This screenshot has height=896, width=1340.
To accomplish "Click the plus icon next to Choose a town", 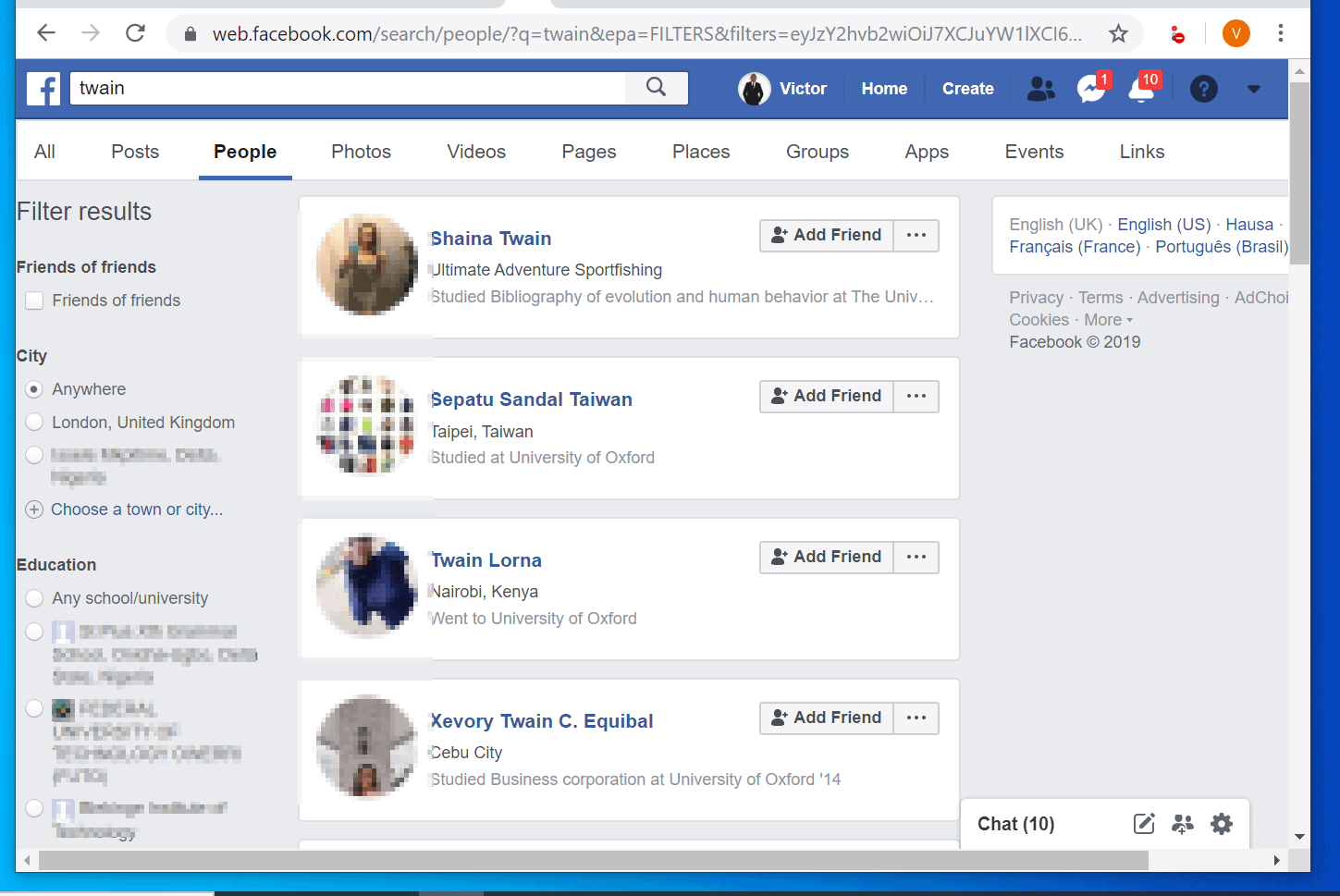I will (x=34, y=509).
